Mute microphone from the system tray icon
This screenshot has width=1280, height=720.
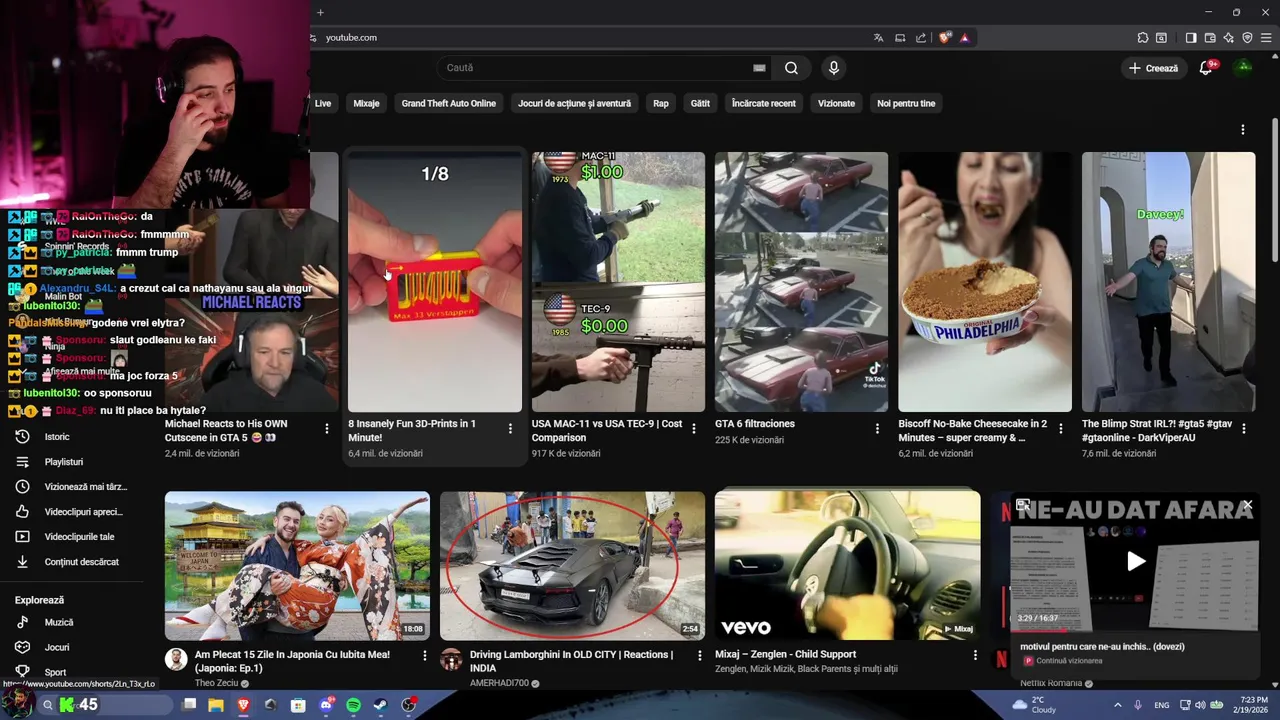tap(1138, 705)
